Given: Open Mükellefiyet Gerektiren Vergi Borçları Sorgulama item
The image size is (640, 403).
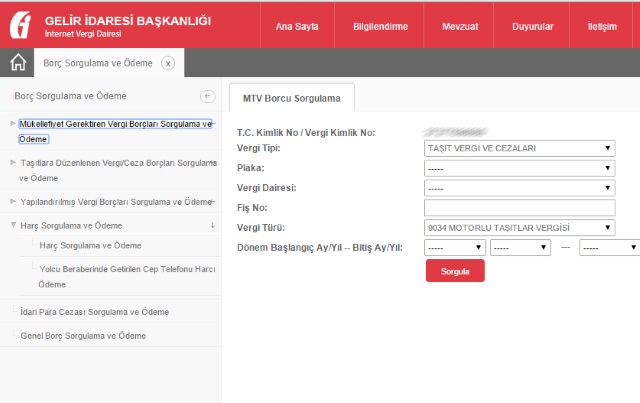Looking at the screenshot, I should [116, 131].
